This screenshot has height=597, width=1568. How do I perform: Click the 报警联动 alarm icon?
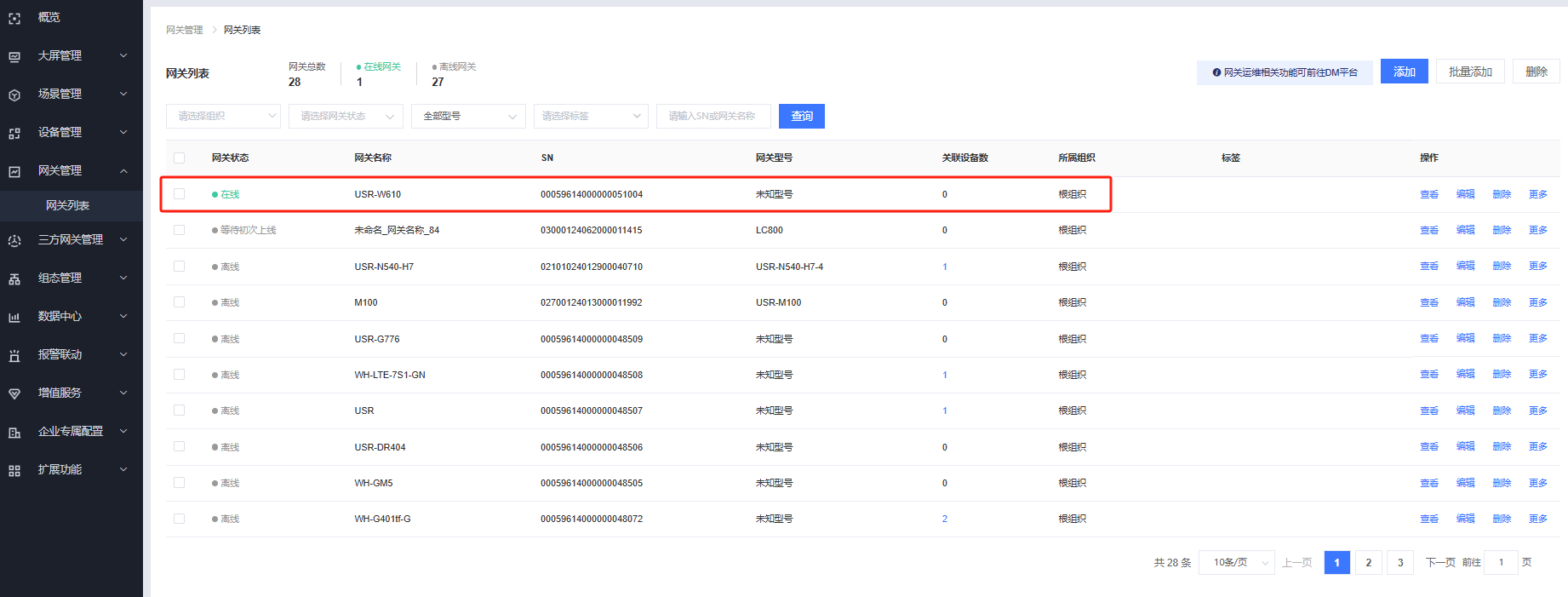coord(14,355)
